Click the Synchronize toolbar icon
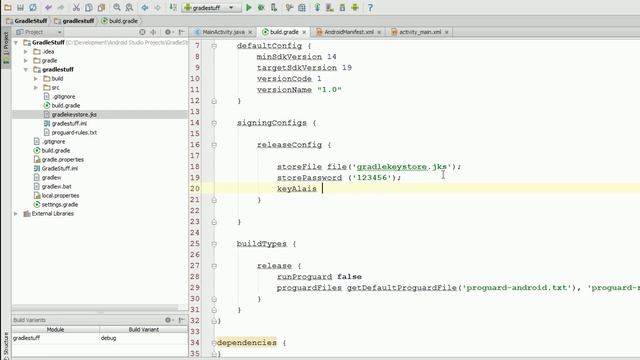640x360 pixels. [33, 7]
